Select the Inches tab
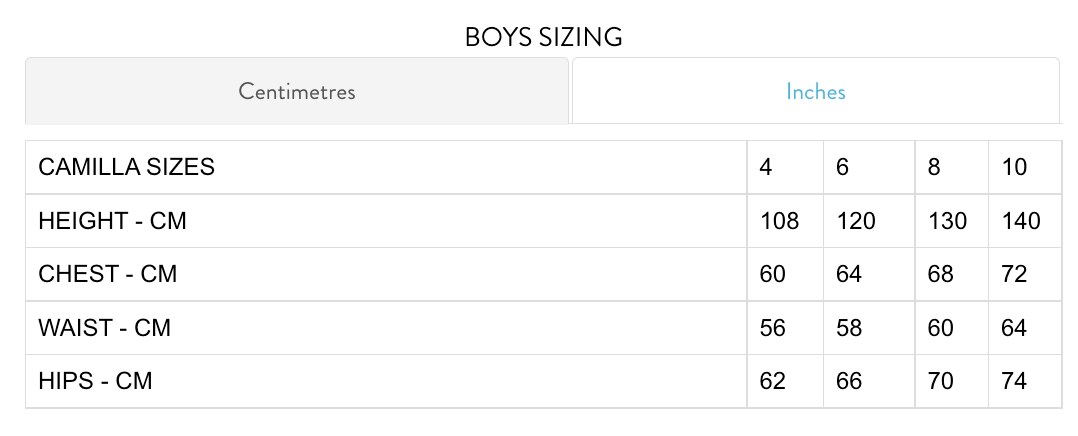This screenshot has height=436, width=1078. 815,92
